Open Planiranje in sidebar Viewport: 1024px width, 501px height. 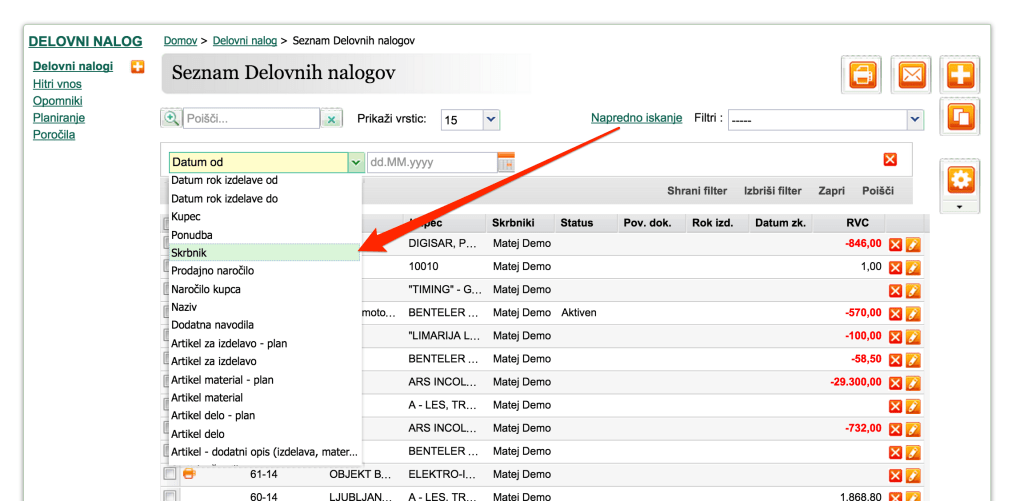coord(59,118)
